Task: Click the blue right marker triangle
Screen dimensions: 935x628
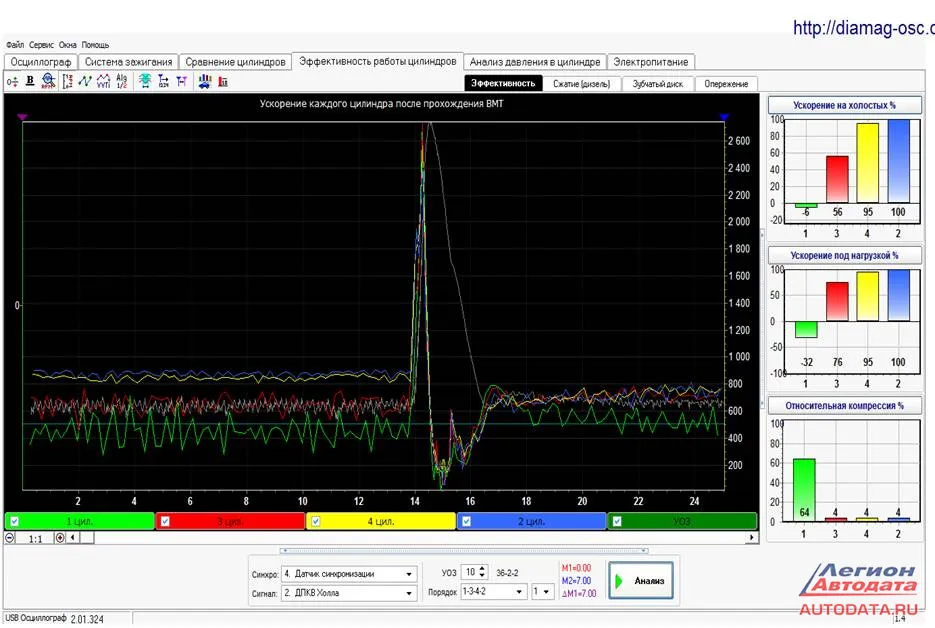Action: 724,117
